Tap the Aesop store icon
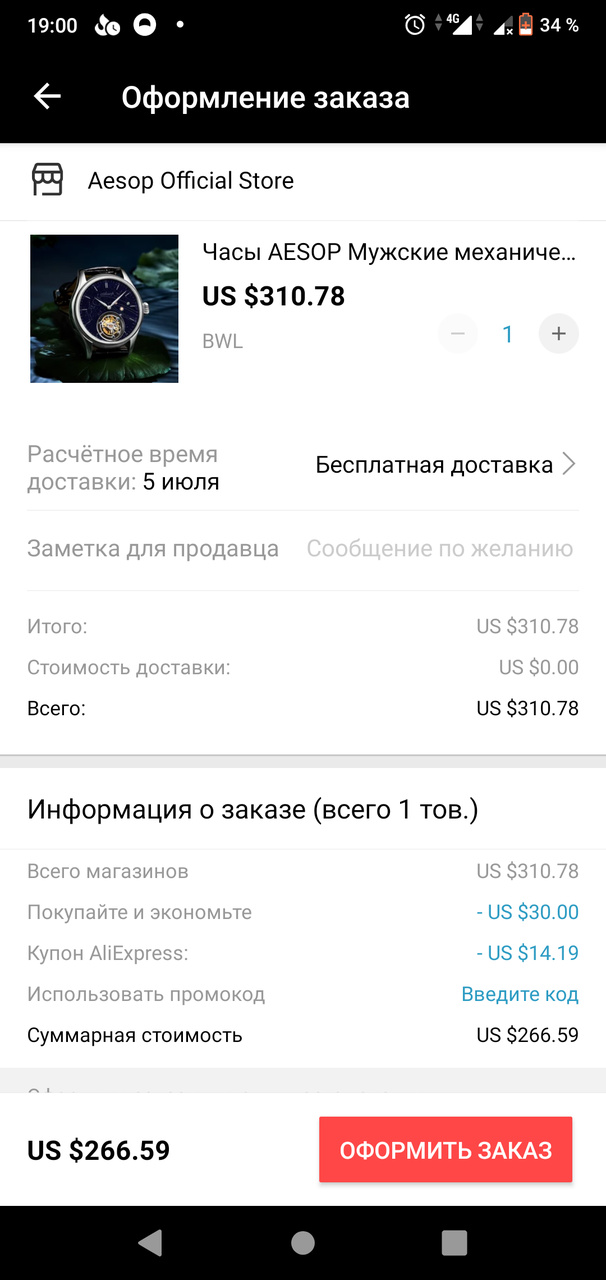This screenshot has height=1280, width=606. point(47,180)
